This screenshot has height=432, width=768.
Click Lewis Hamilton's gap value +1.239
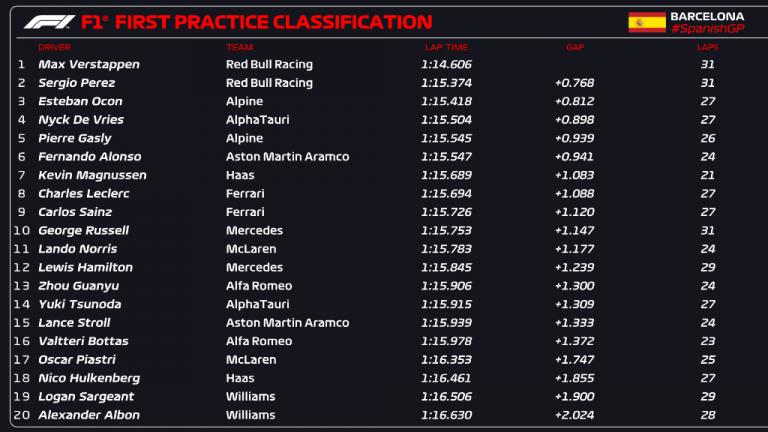pyautogui.click(x=574, y=268)
